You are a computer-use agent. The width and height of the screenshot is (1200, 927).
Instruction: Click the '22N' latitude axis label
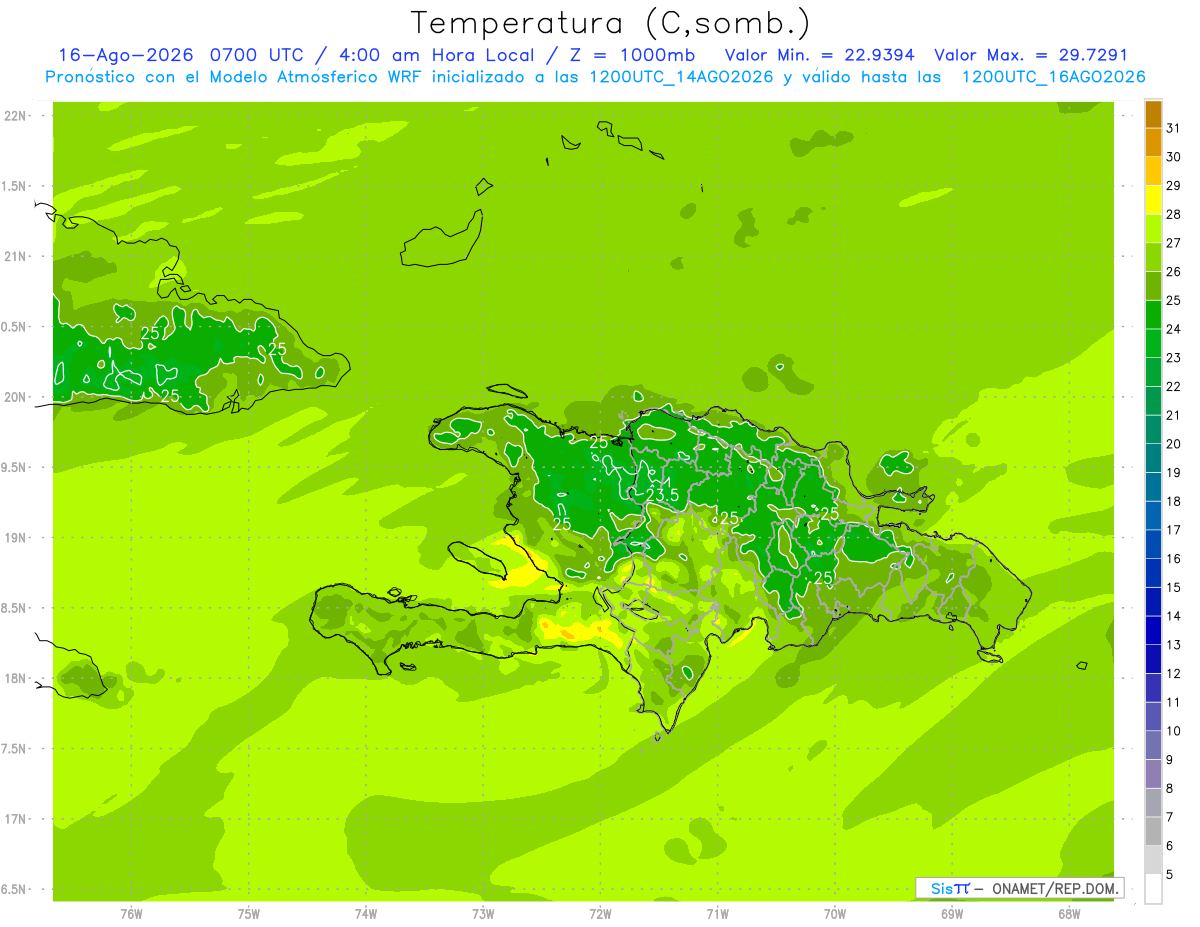16,116
